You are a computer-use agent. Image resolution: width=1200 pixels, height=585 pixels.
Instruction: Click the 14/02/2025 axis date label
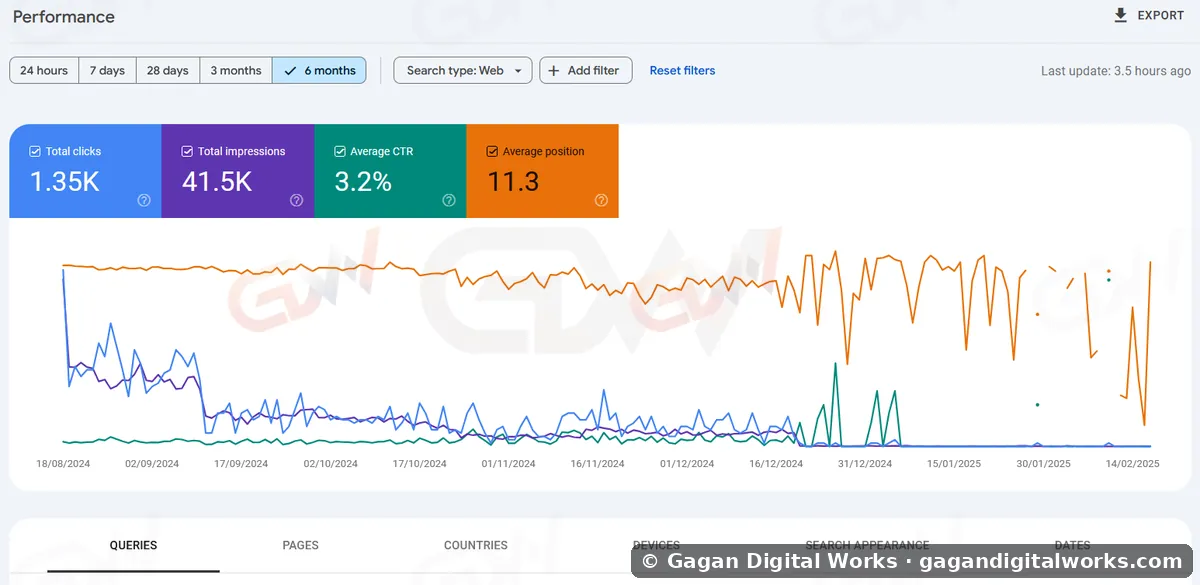(x=1132, y=464)
